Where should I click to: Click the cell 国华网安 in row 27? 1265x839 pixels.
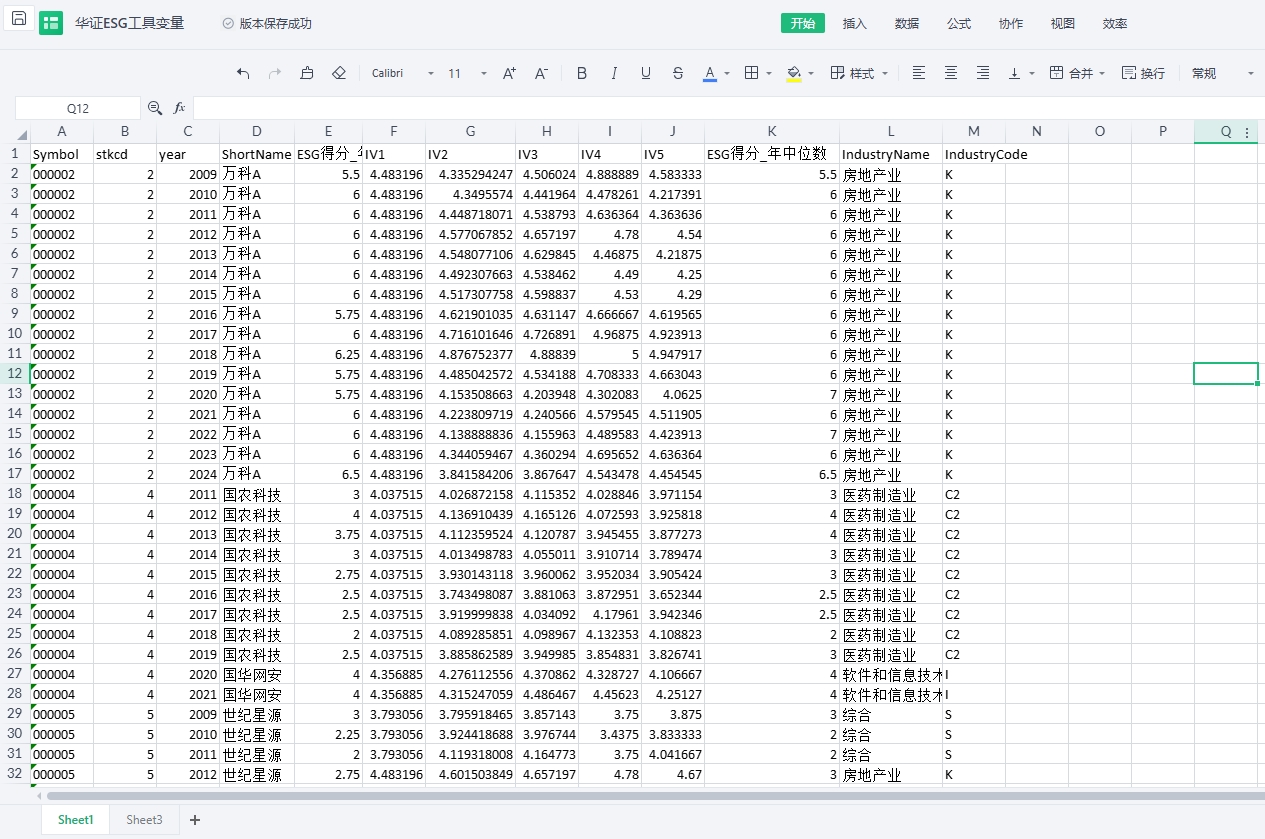(x=257, y=674)
